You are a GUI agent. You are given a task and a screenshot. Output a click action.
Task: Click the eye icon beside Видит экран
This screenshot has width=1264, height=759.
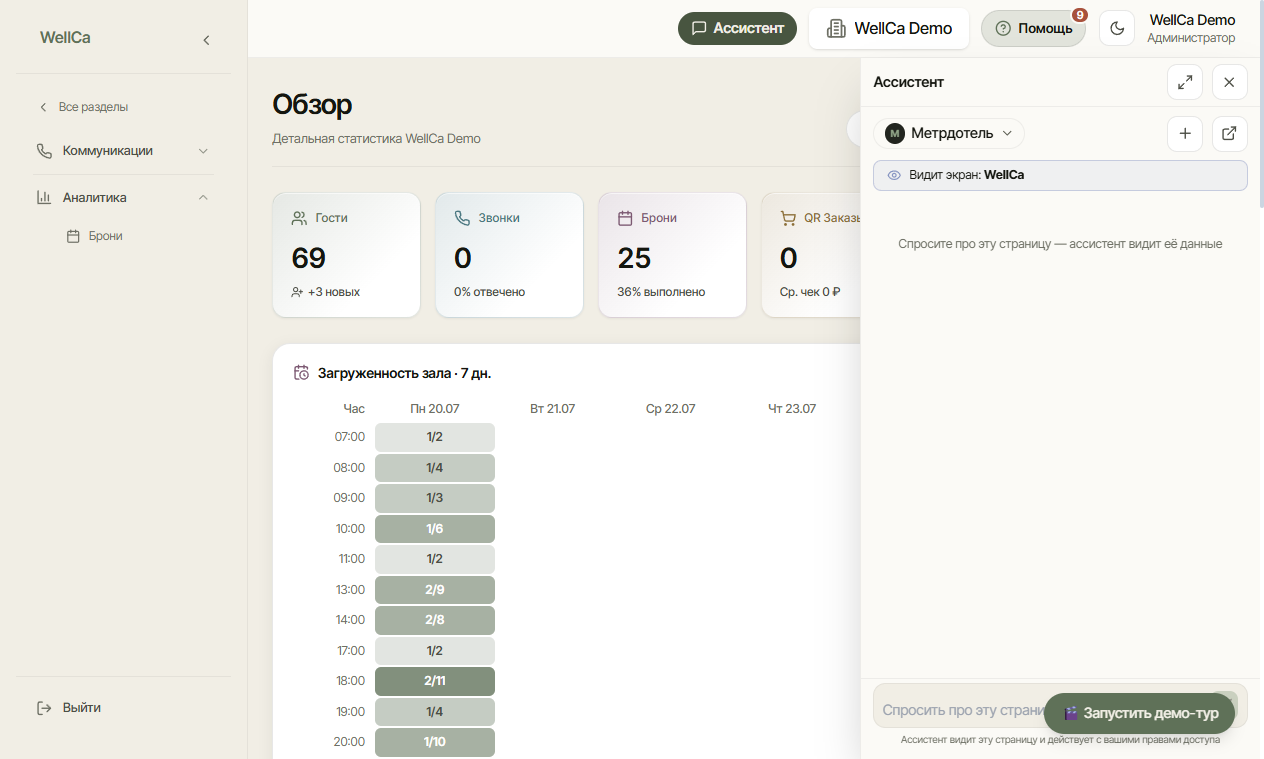[x=894, y=175]
